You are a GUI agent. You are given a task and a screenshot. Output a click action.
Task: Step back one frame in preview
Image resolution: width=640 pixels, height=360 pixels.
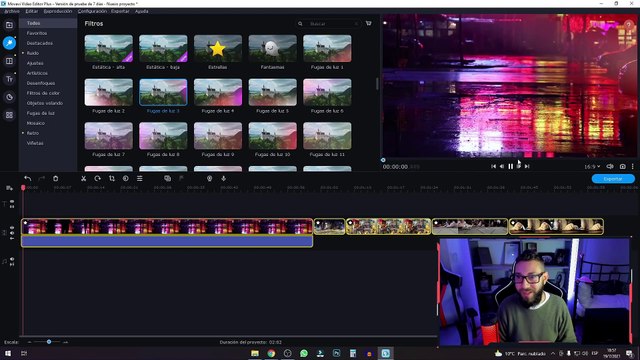(502, 166)
